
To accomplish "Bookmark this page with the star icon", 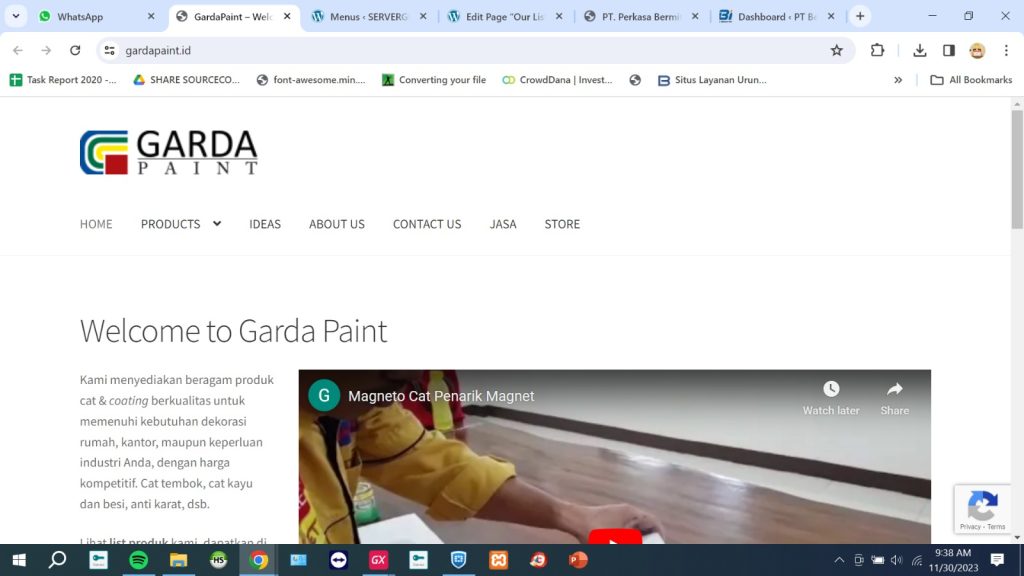I will coord(837,51).
